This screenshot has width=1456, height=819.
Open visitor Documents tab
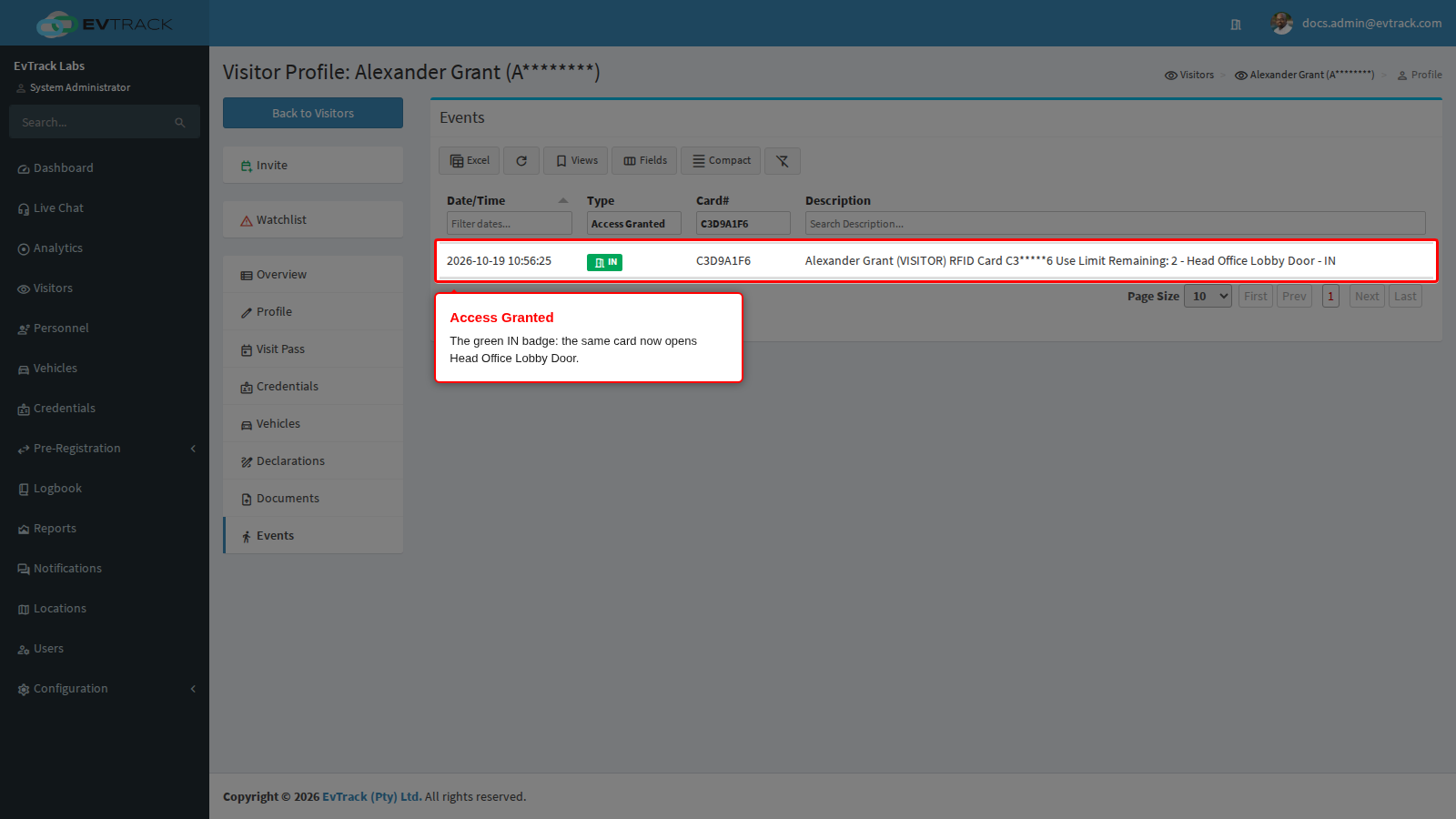point(313,499)
